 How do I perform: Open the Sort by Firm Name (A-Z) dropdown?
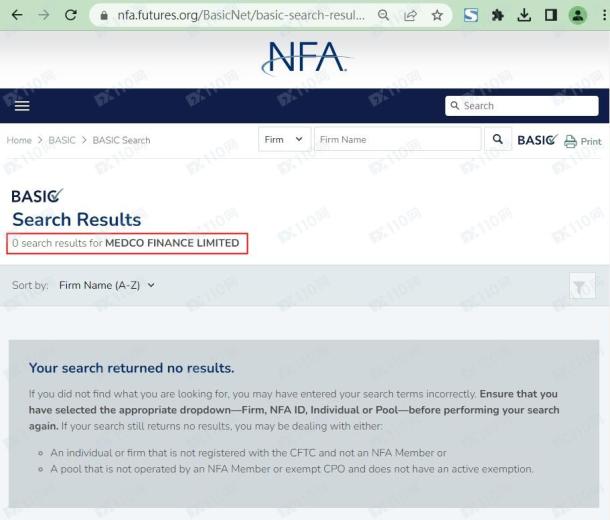pos(107,285)
